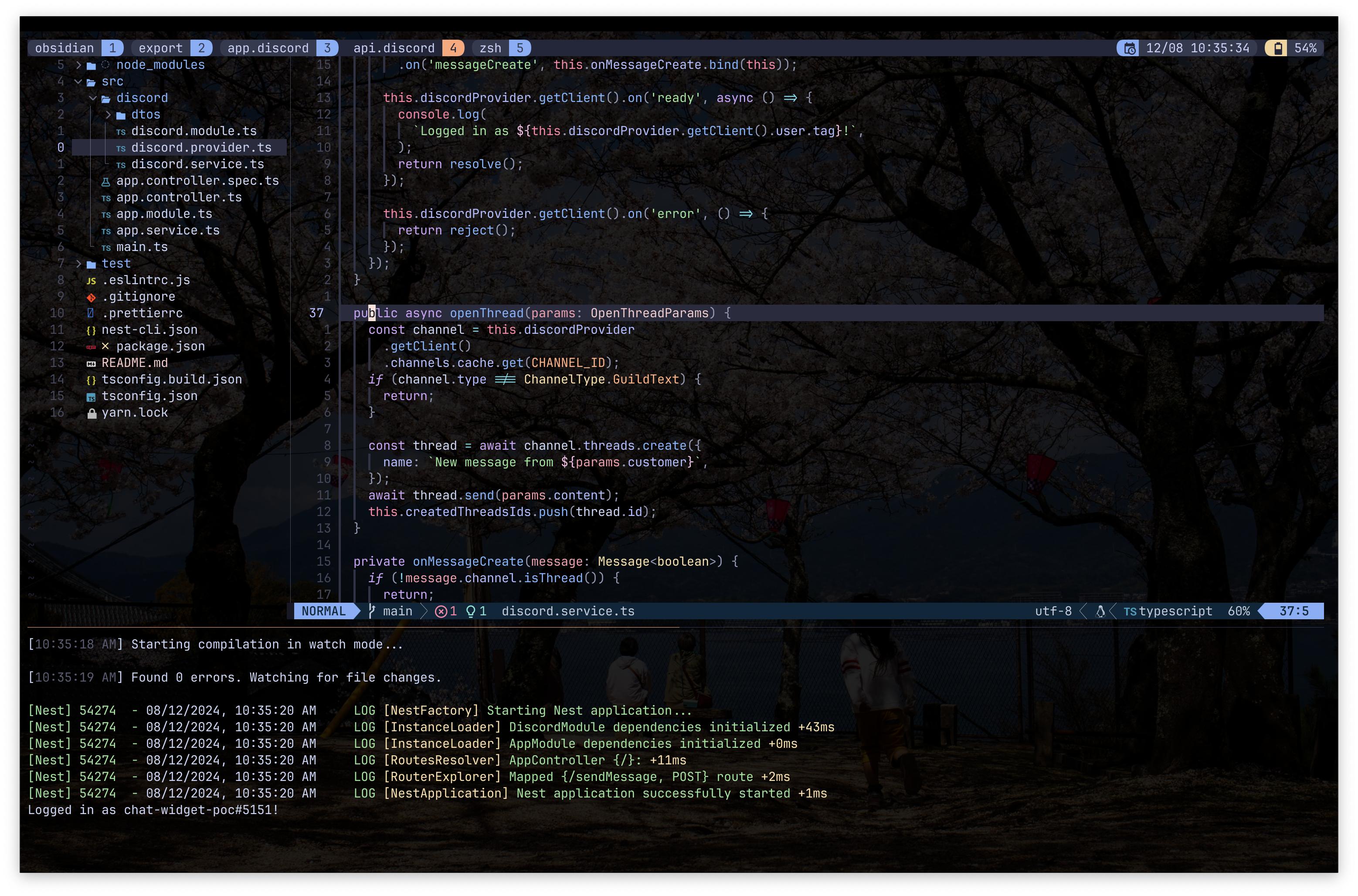Open main.ts from the file tree

[x=142, y=248]
